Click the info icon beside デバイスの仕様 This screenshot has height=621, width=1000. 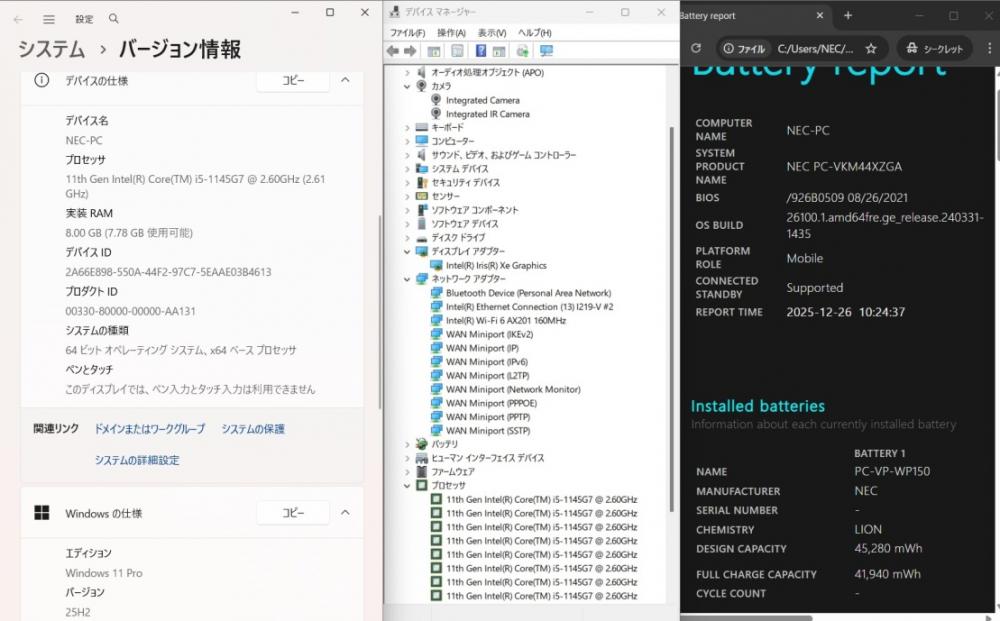pos(41,80)
